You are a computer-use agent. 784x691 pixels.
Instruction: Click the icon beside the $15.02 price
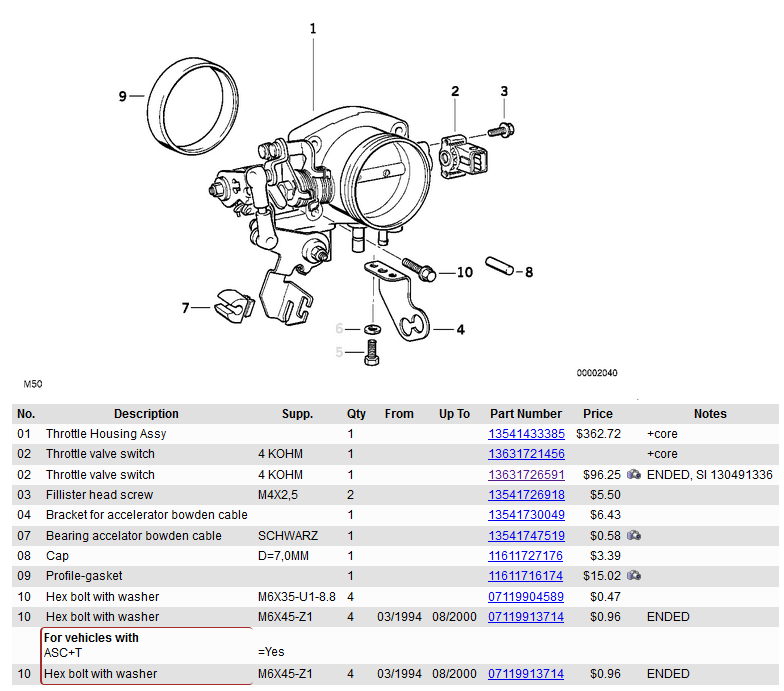(x=633, y=576)
